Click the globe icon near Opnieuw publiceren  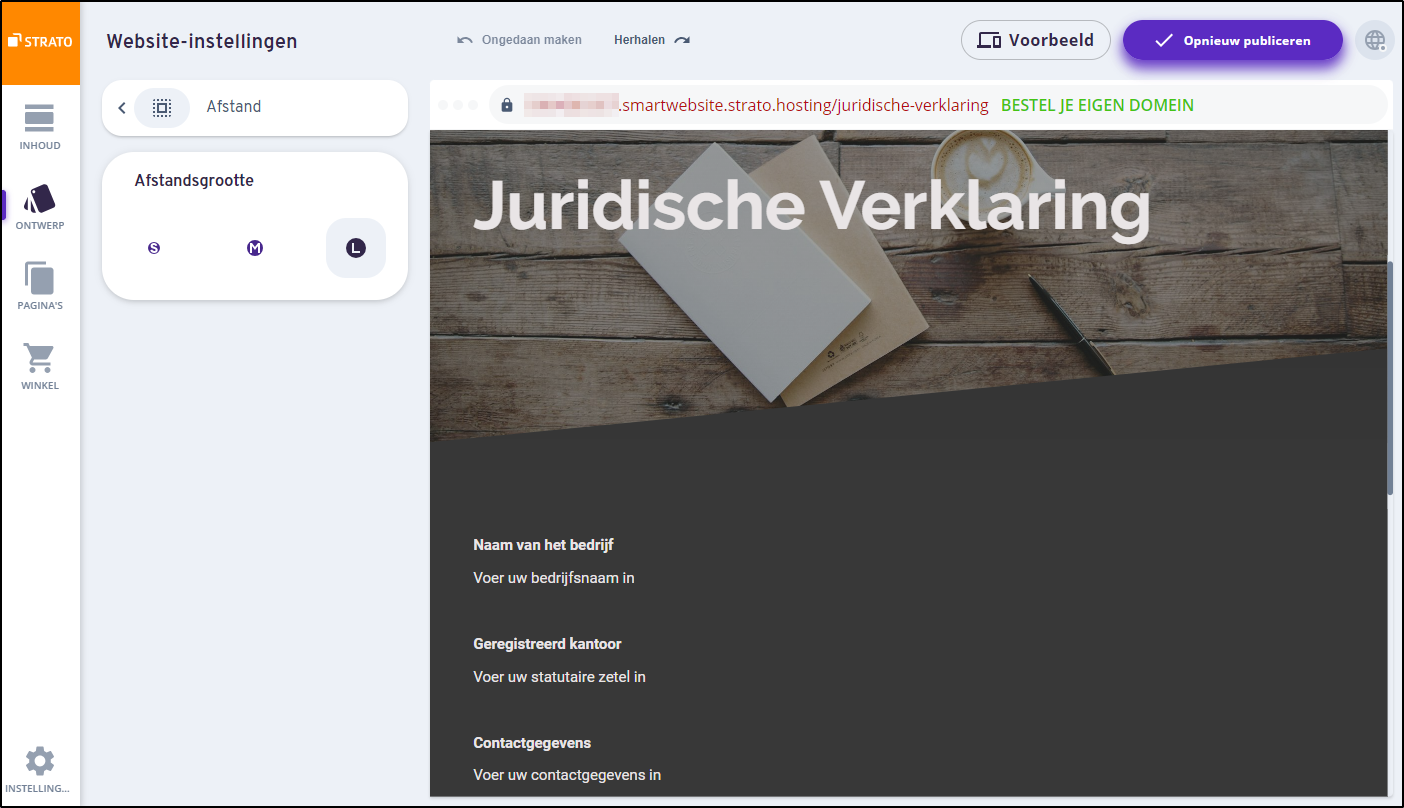tap(1375, 40)
